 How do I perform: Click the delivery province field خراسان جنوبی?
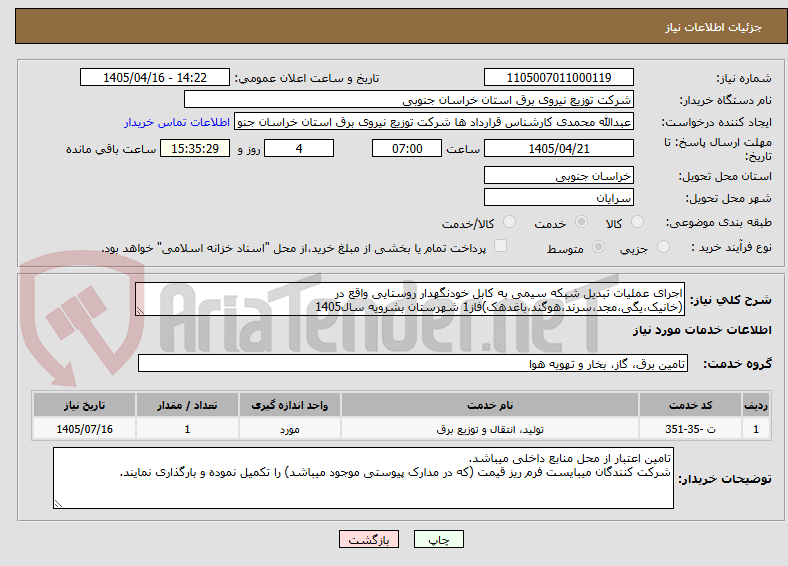[x=558, y=175]
